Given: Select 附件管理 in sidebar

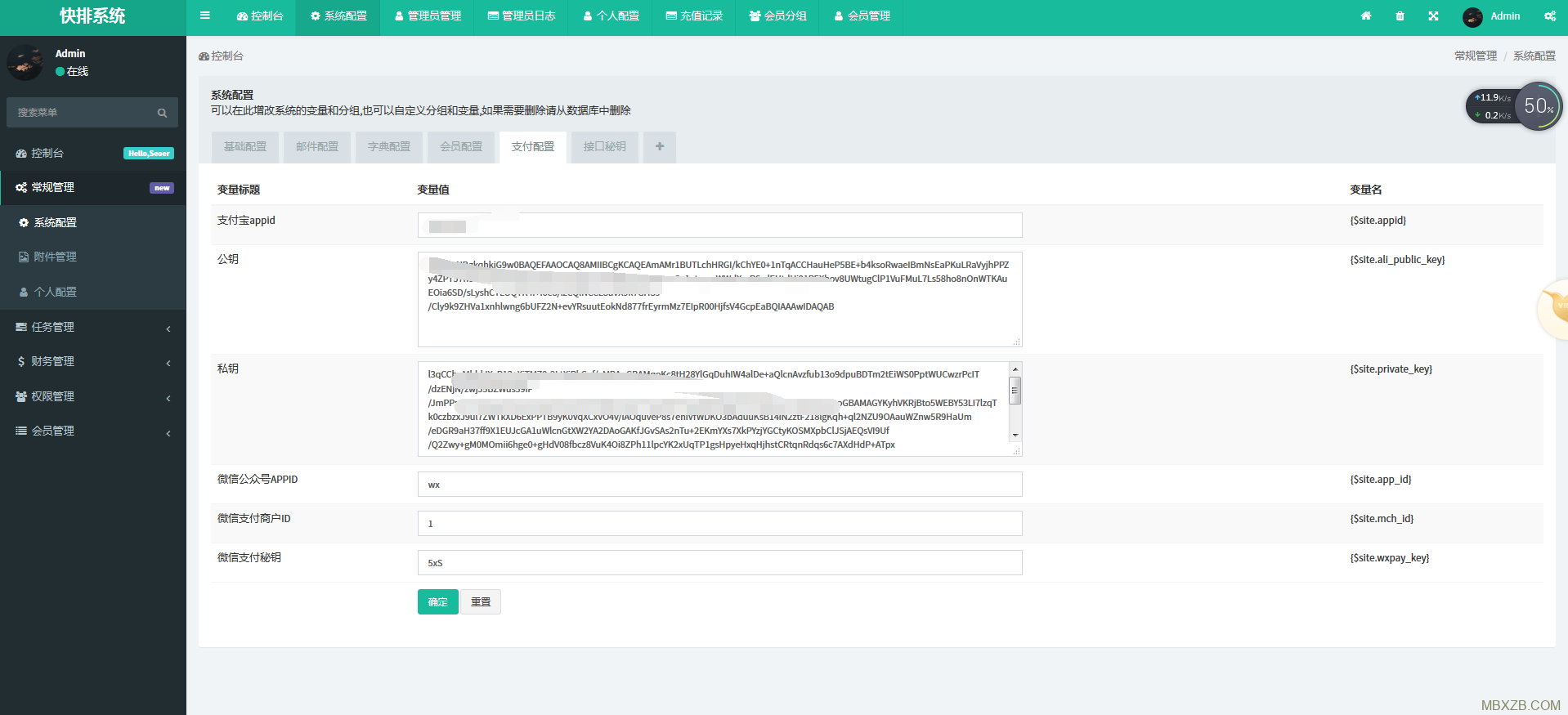Looking at the screenshot, I should tap(93, 257).
